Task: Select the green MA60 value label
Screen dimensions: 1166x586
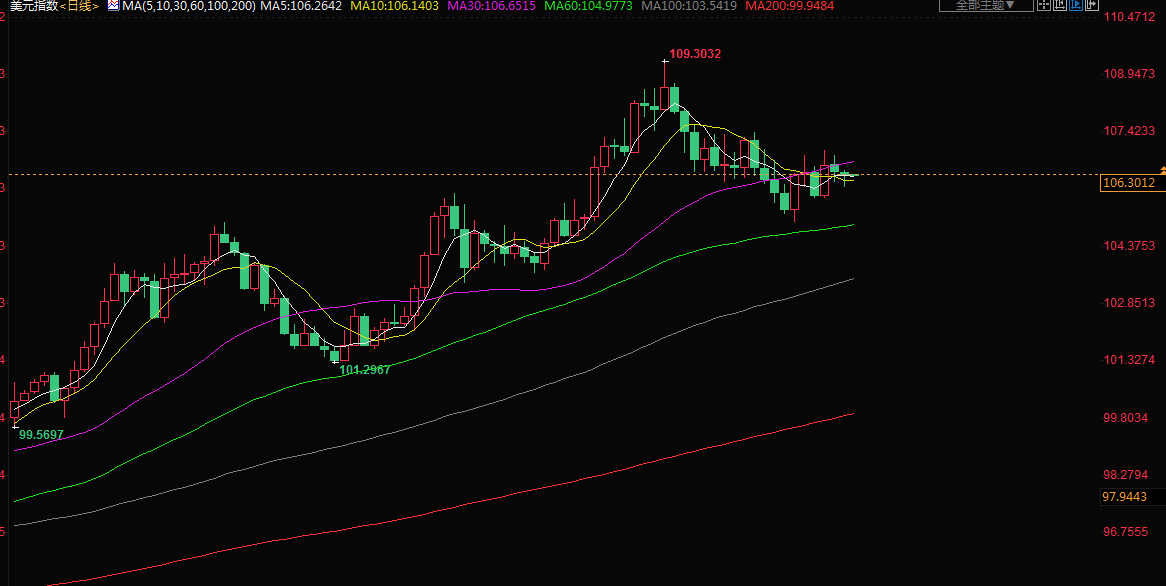Action: (588, 6)
